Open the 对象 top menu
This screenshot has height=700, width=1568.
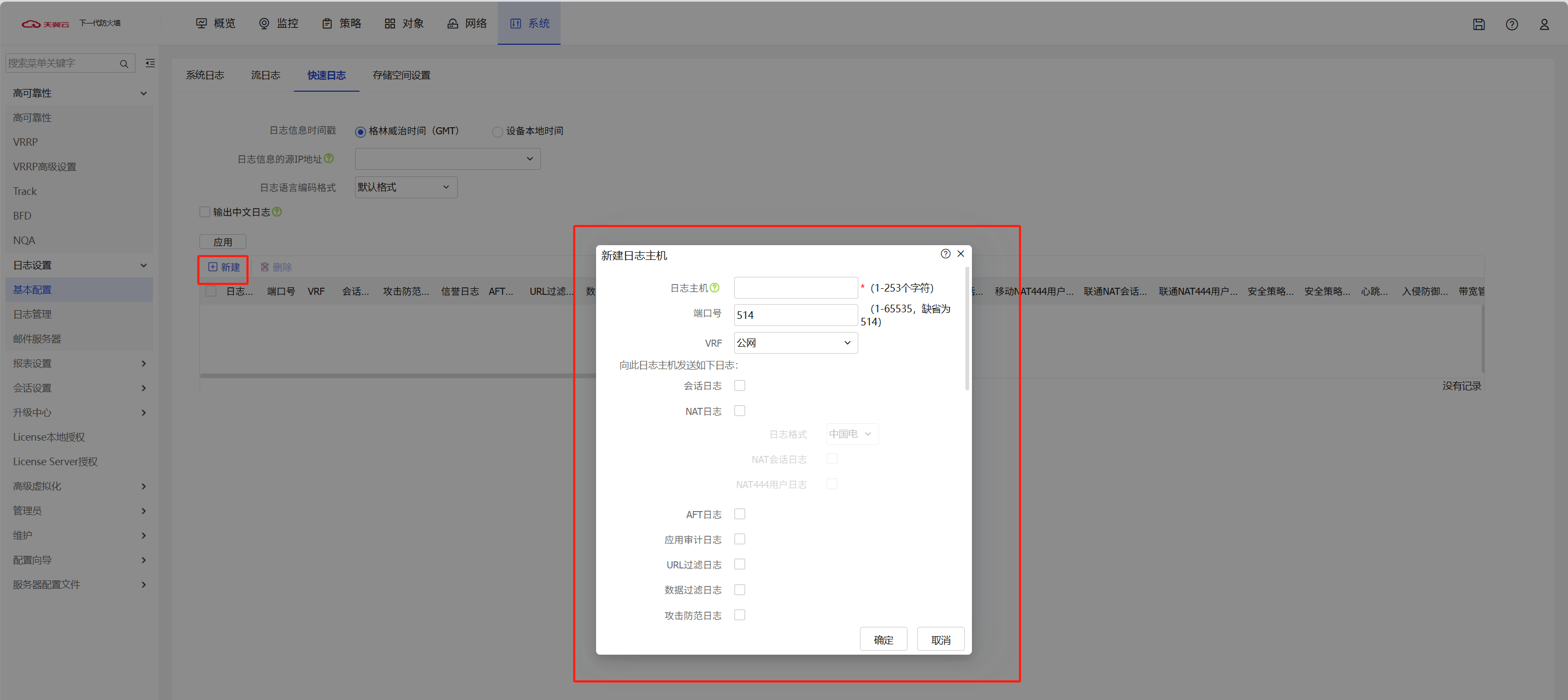tap(404, 23)
